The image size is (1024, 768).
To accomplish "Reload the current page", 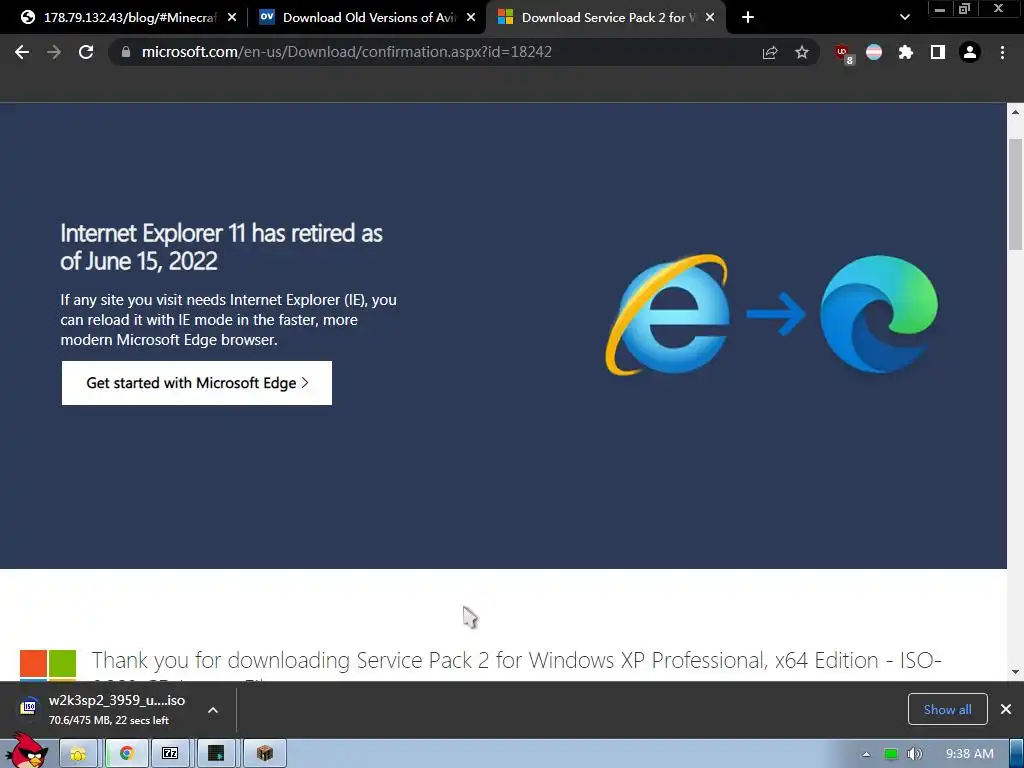I will tap(86, 52).
